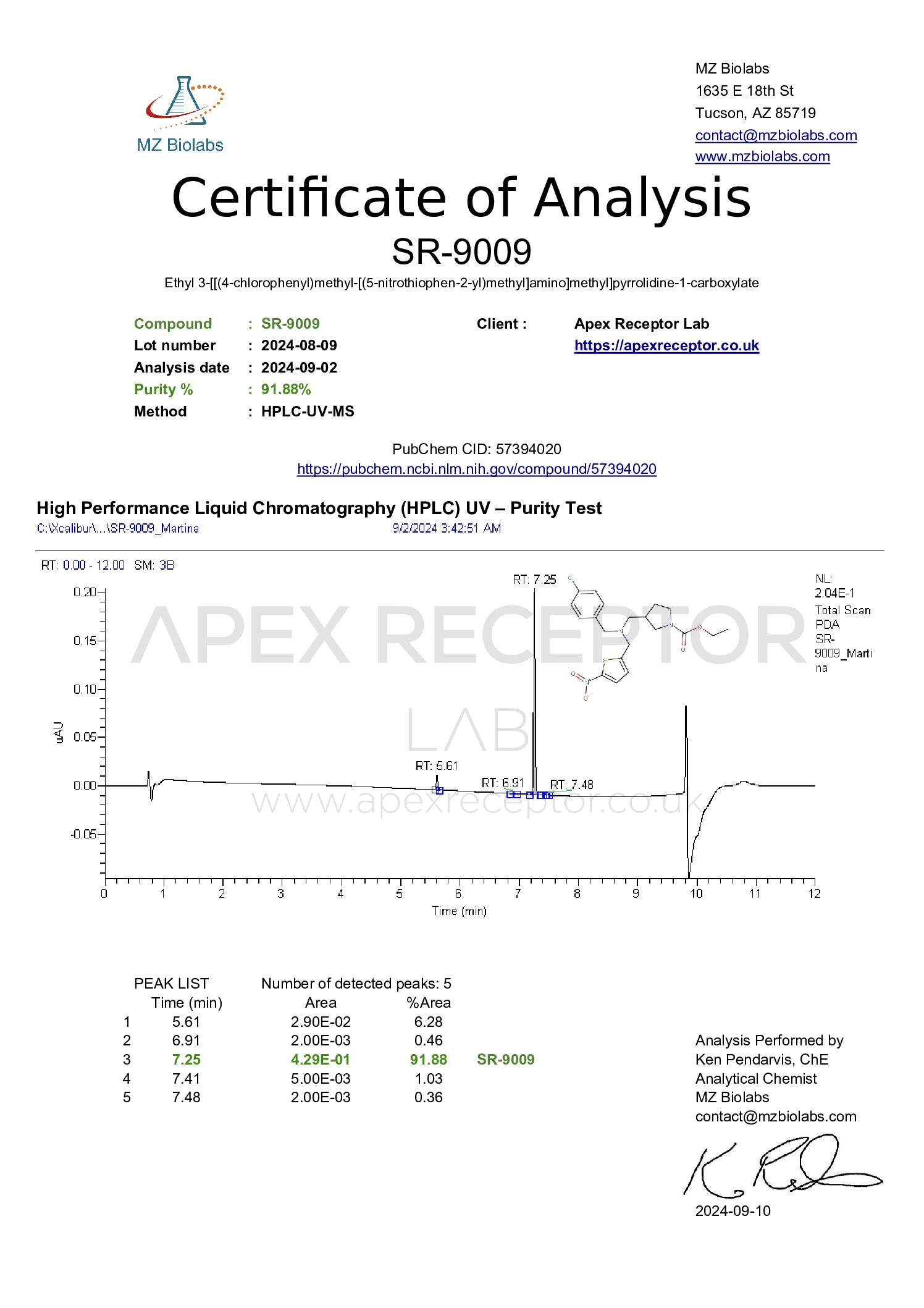
Task: Follow the https://apexreceptor.co.uk client link
Action: click(x=666, y=345)
